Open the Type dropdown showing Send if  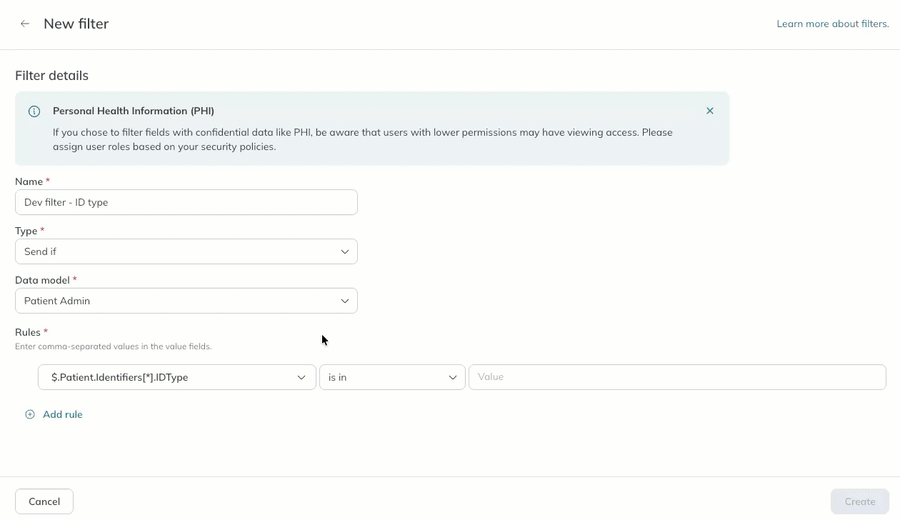(x=186, y=251)
